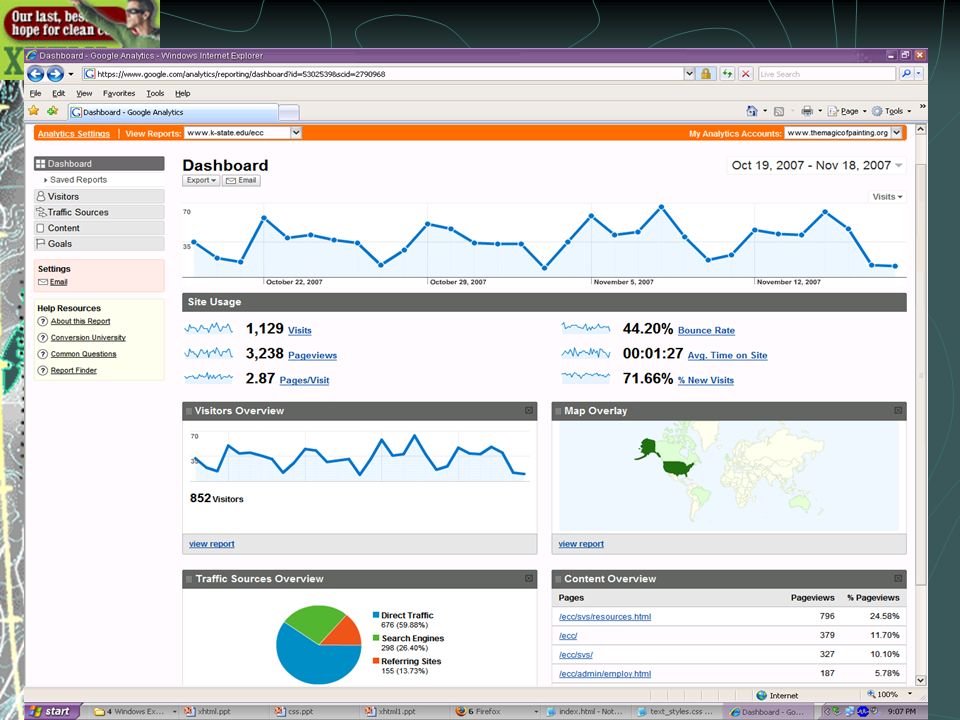Open the new tab button

click(x=289, y=112)
